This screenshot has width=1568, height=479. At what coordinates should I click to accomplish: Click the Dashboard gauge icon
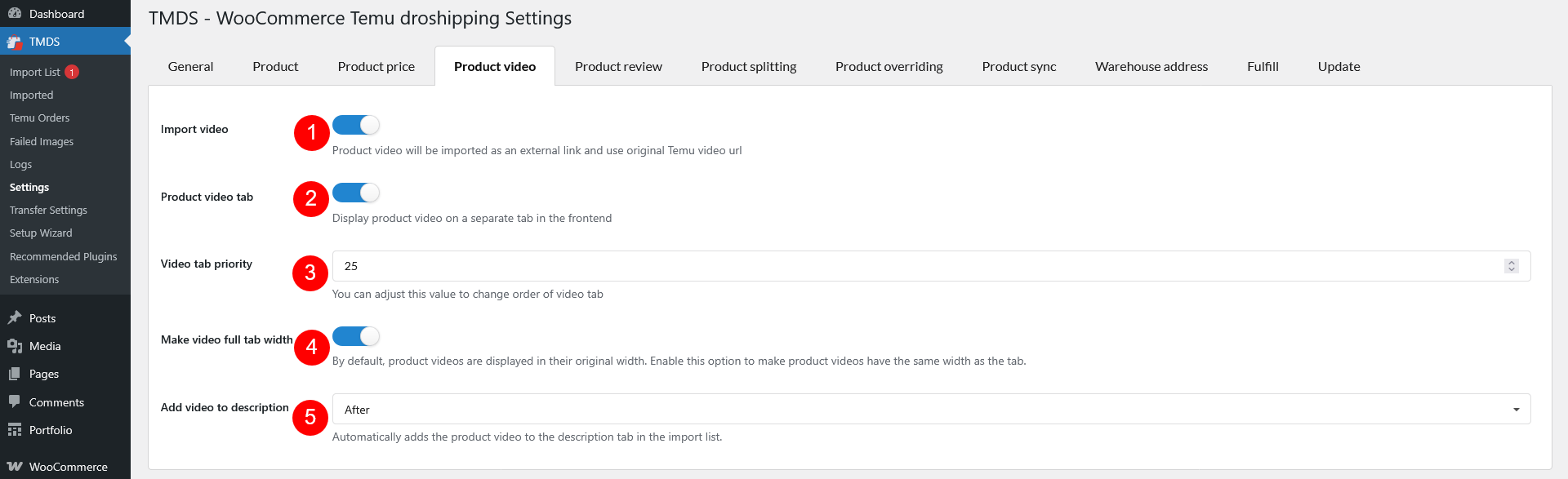click(x=15, y=14)
